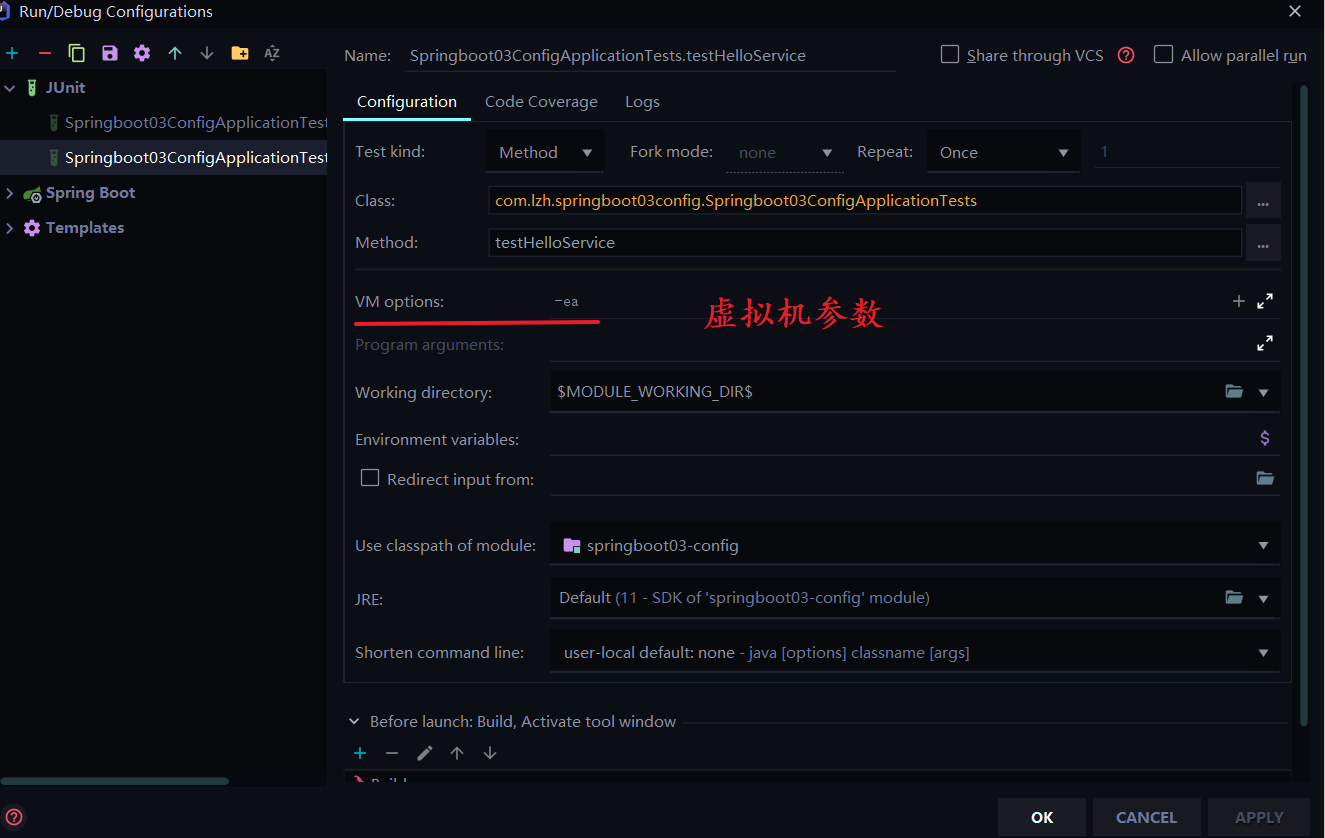Collapse the Before launch section

tap(354, 721)
